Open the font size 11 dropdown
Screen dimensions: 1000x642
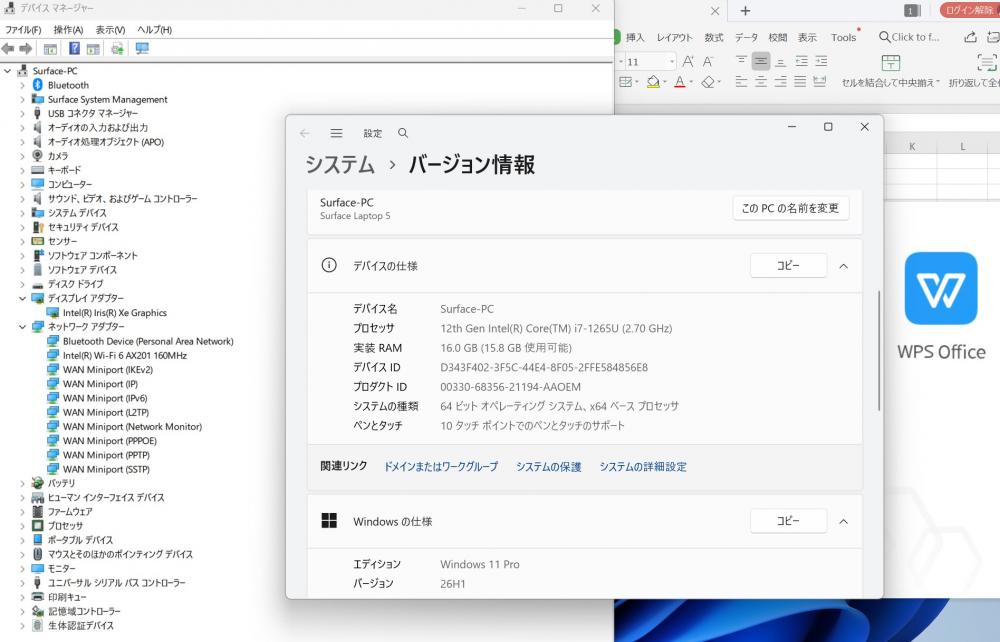(672, 62)
